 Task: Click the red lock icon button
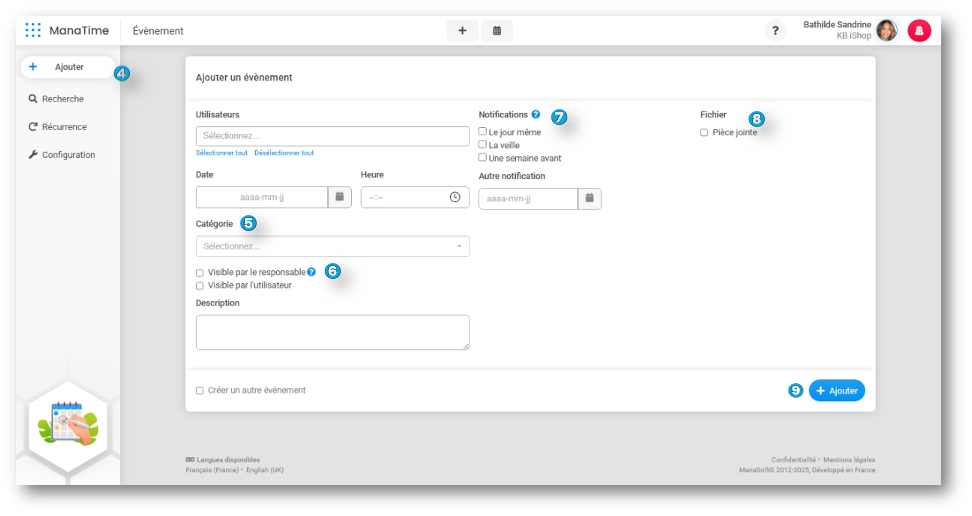click(919, 30)
